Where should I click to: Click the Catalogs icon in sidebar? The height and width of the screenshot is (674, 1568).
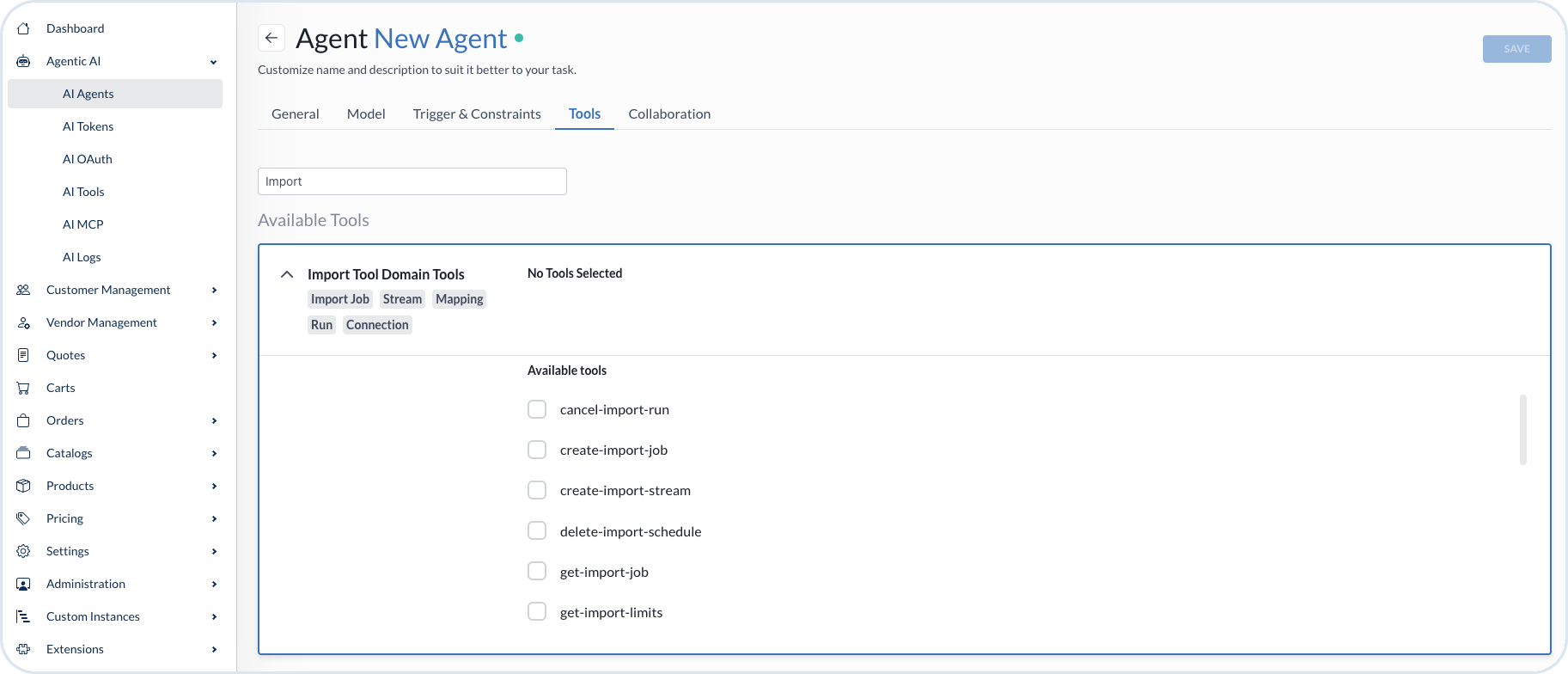pyautogui.click(x=23, y=453)
